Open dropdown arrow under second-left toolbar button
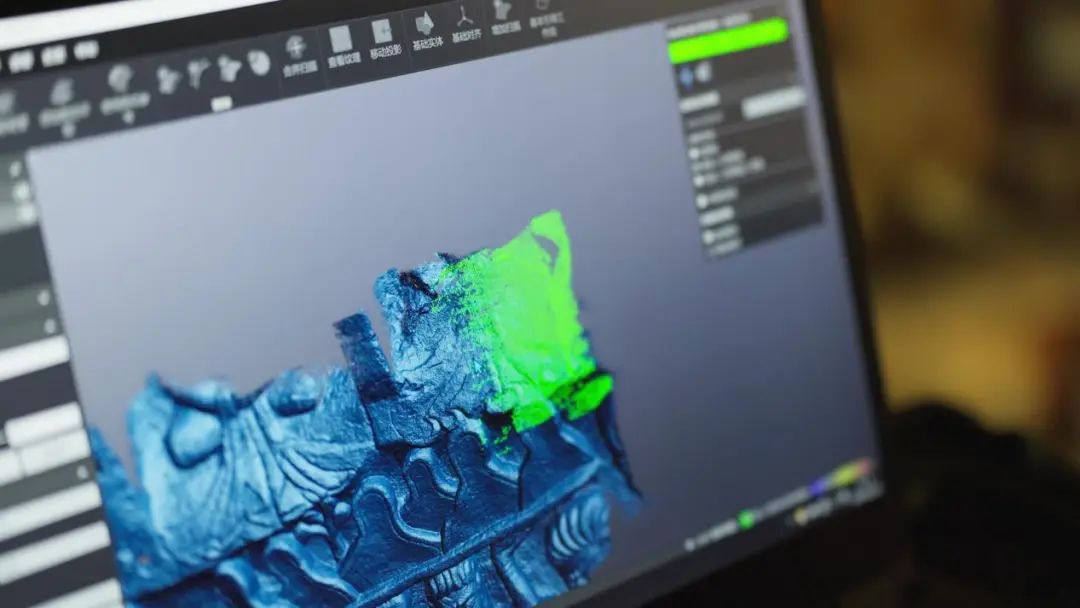1080x608 pixels. pyautogui.click(x=67, y=131)
